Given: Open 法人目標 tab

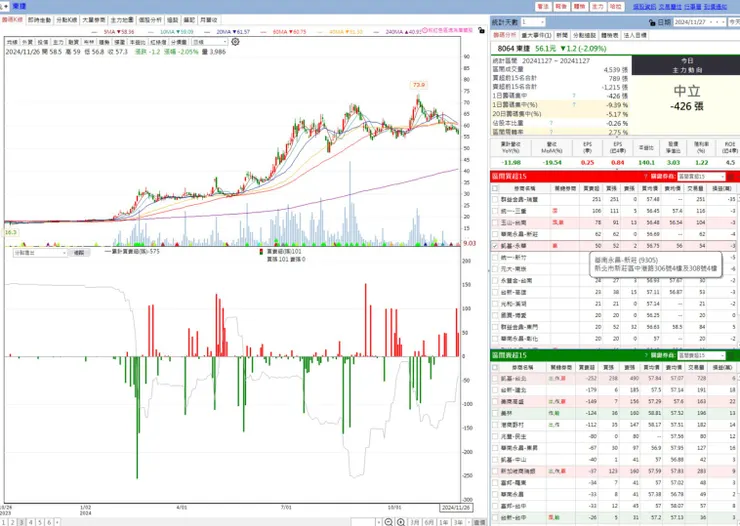Looking at the screenshot, I should pos(635,35).
